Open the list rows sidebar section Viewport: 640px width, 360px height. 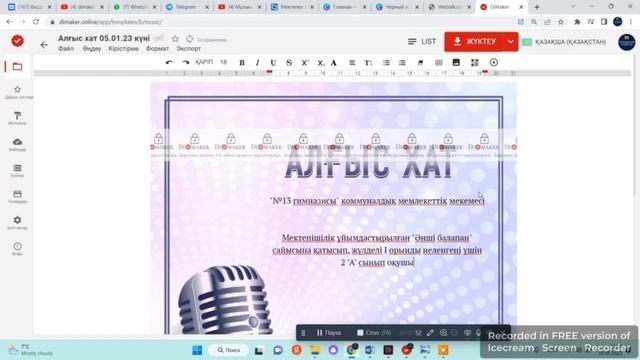[x=17, y=171]
